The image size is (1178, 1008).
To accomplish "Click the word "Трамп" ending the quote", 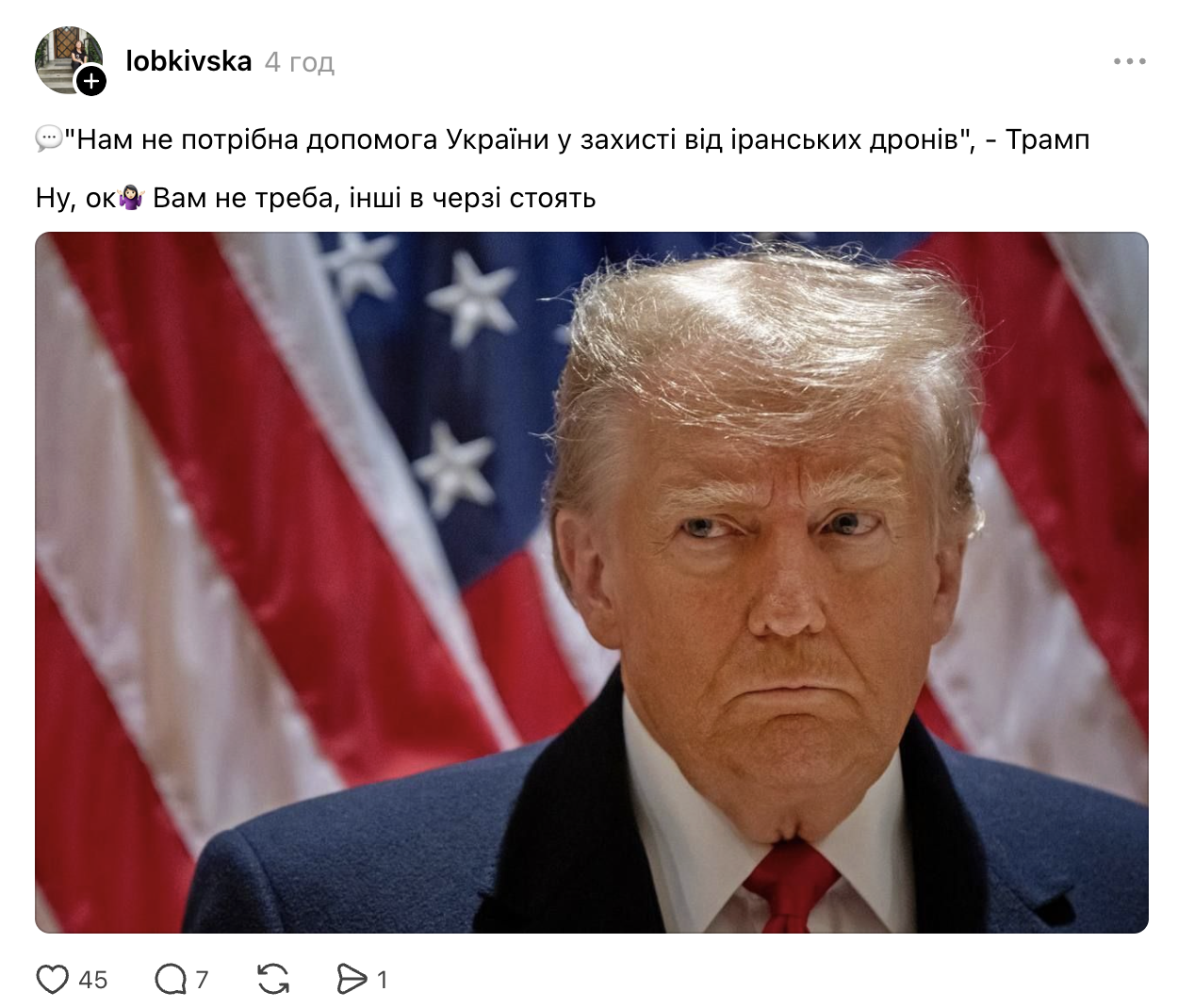I will [1047, 139].
